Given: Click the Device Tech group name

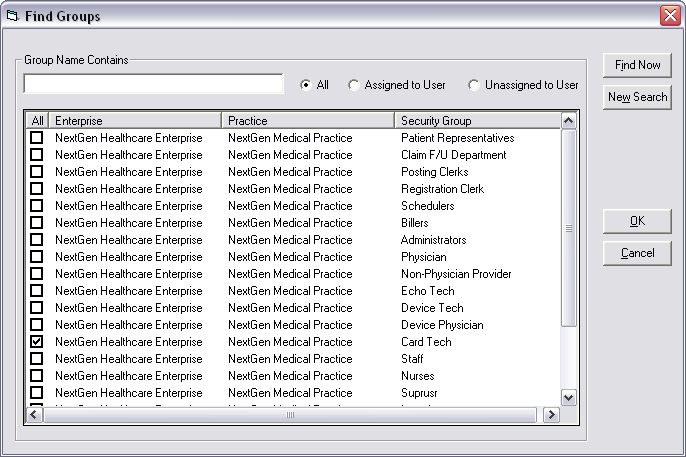Looking at the screenshot, I should coord(432,308).
